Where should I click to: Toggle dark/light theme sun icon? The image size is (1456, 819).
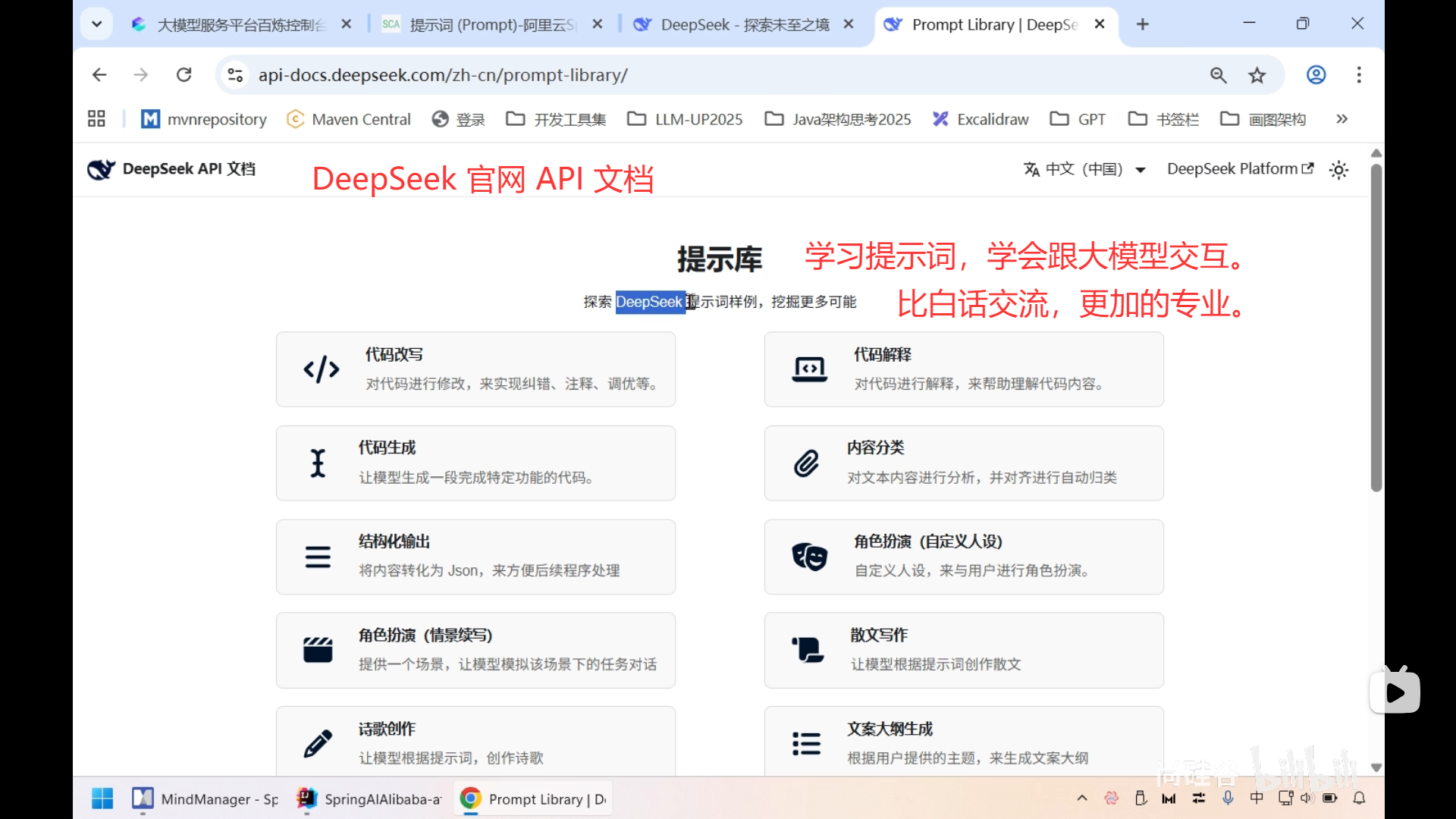tap(1339, 170)
